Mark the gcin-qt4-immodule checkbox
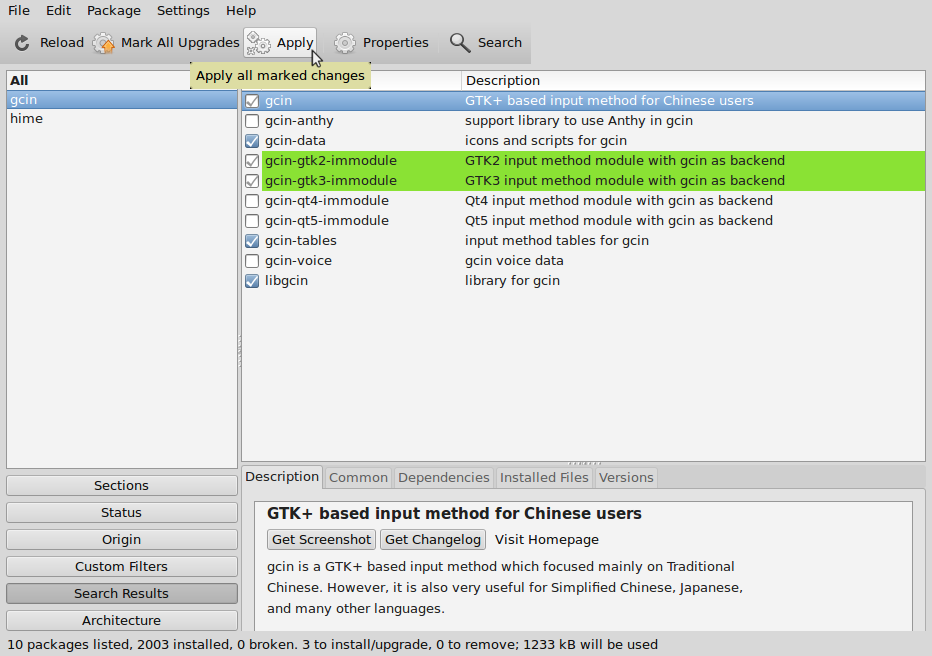Screen dimensions: 932x656 coord(252,201)
